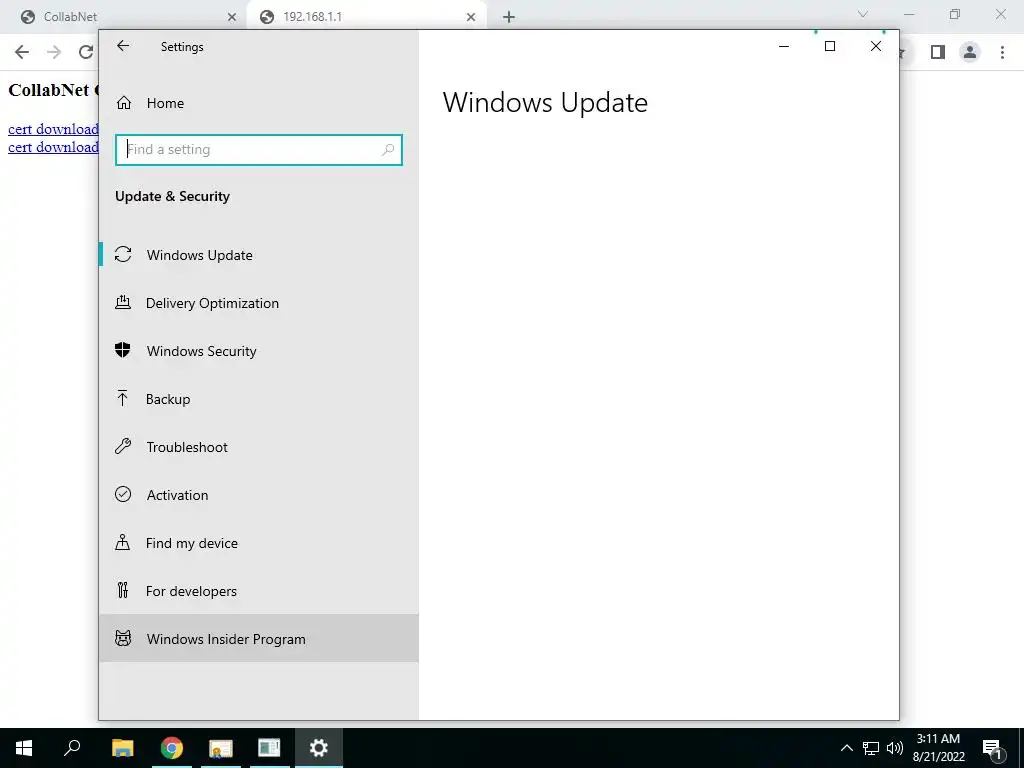Open Delivery Optimization settings

coord(259,303)
